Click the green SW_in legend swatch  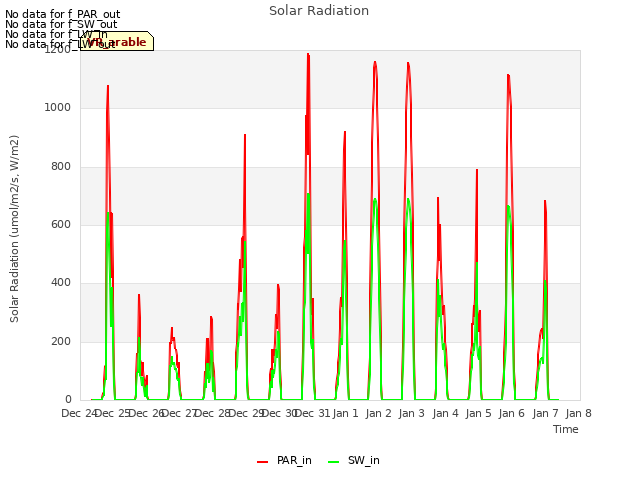coord(333,462)
